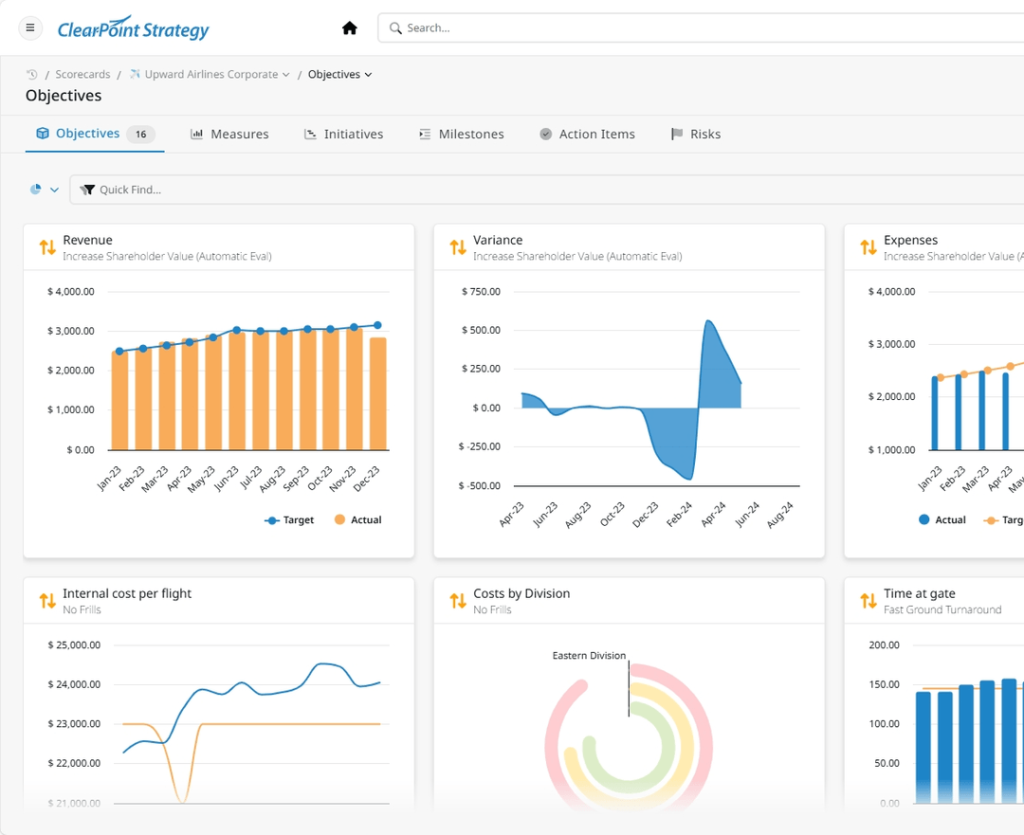Click the 16 count badge on Objectives tab
Screen dimensions: 1024x835
click(x=141, y=134)
